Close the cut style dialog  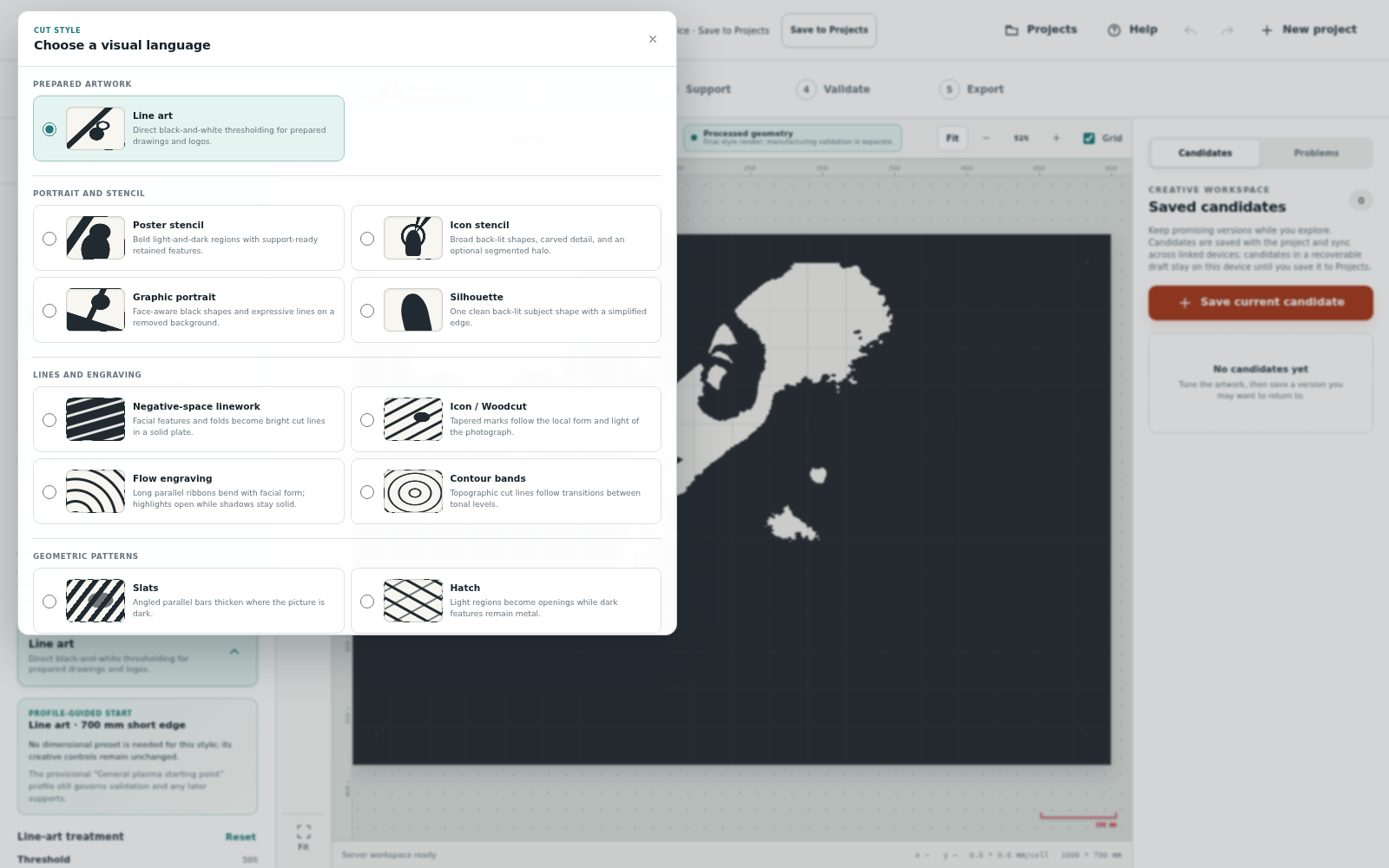[653, 39]
